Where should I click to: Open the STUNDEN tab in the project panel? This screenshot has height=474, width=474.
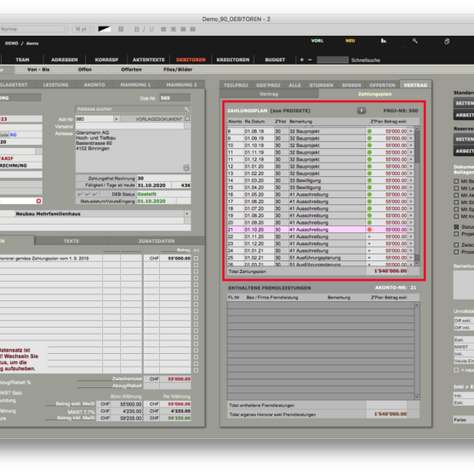[x=321, y=85]
